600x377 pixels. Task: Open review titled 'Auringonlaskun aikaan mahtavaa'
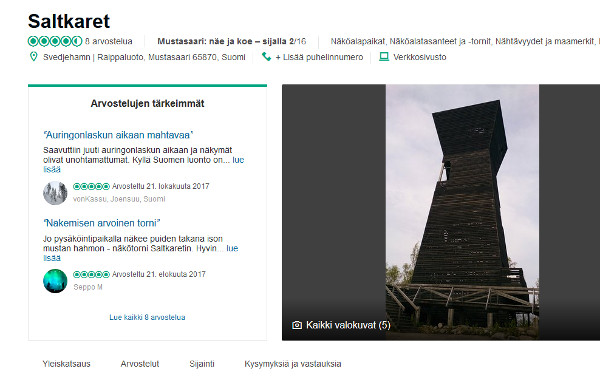(x=118, y=135)
